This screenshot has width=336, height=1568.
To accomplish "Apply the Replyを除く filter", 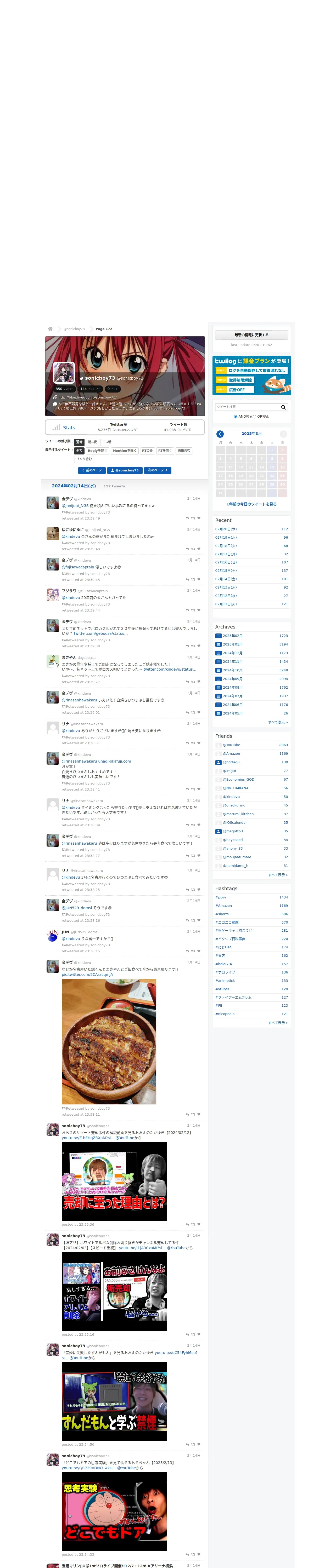I will tap(97, 451).
